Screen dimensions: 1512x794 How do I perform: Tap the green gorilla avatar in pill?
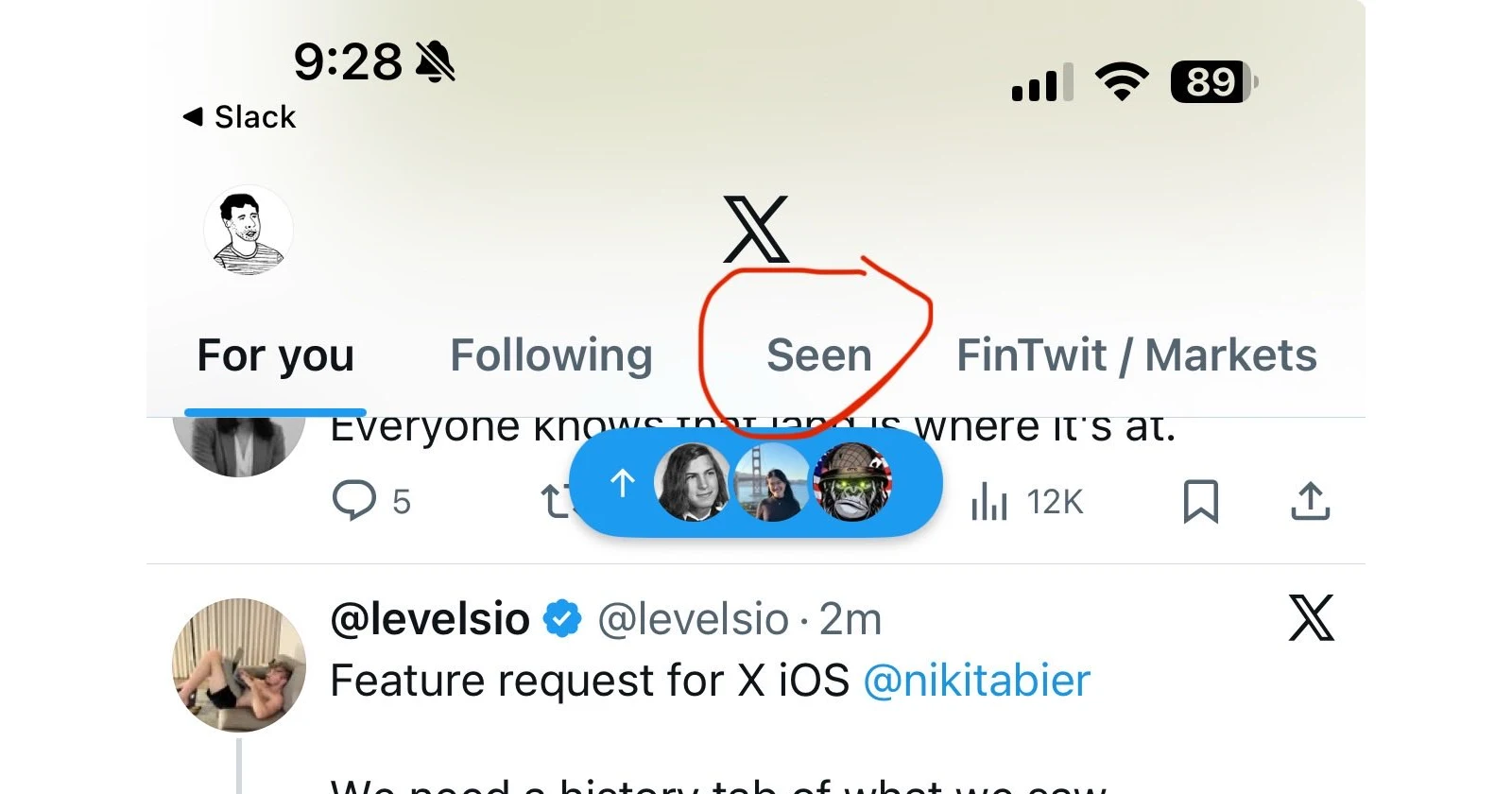click(851, 483)
